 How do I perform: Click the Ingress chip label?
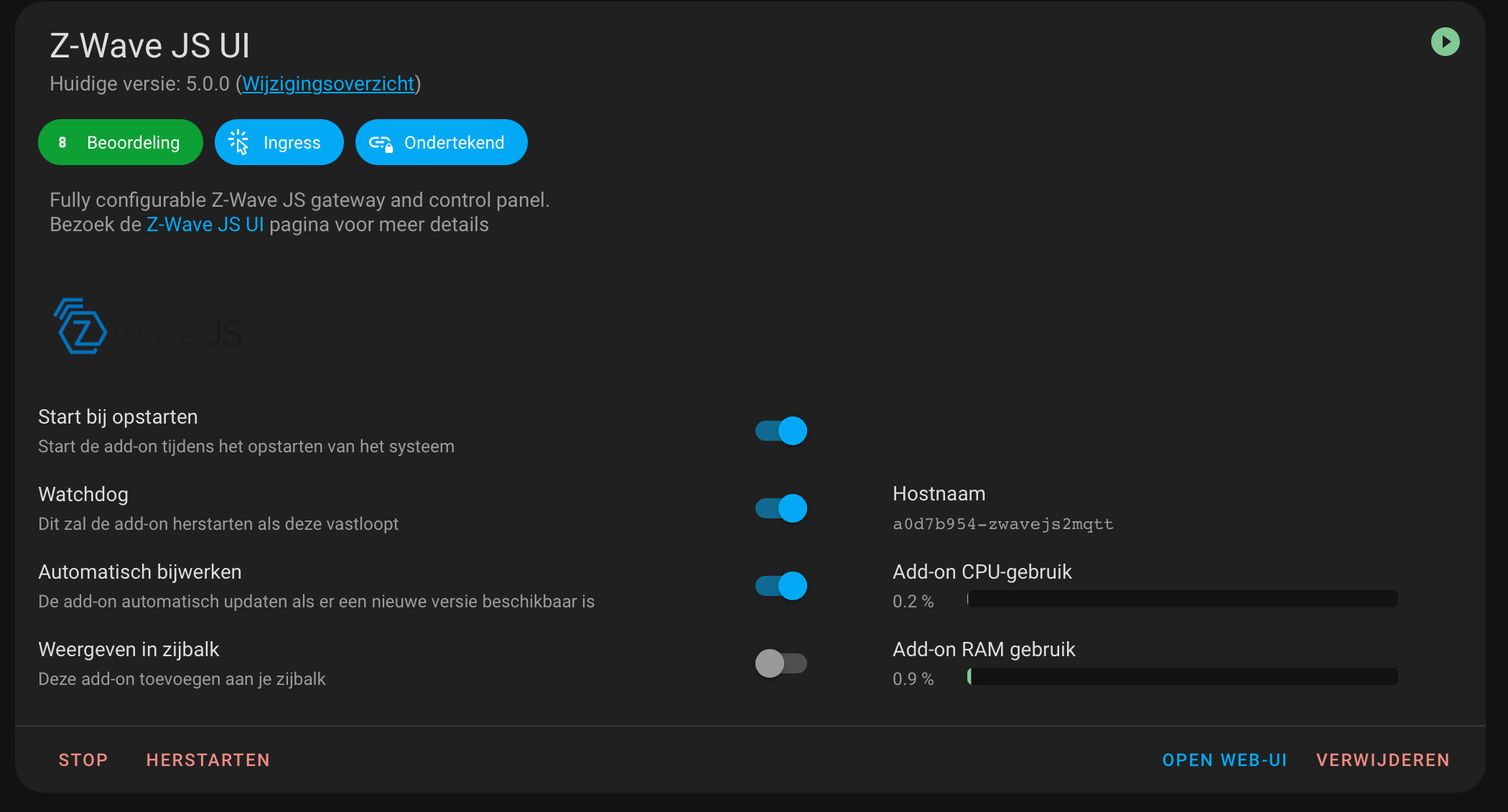[292, 143]
